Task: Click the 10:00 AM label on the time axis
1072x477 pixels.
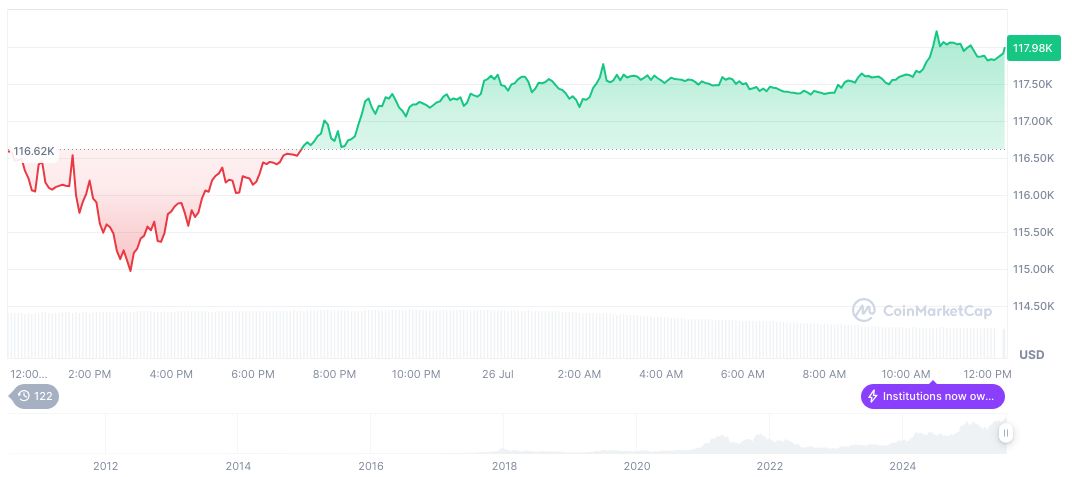Action: (x=907, y=374)
